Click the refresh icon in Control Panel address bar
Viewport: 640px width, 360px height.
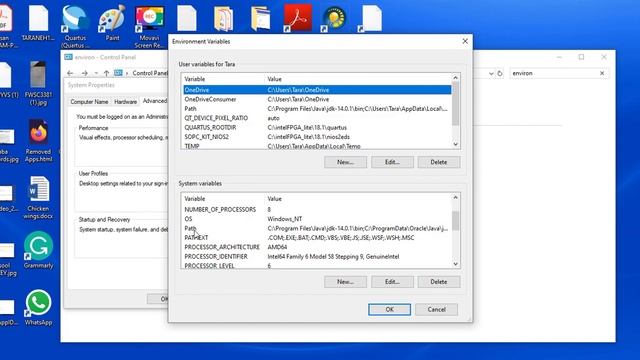point(500,73)
